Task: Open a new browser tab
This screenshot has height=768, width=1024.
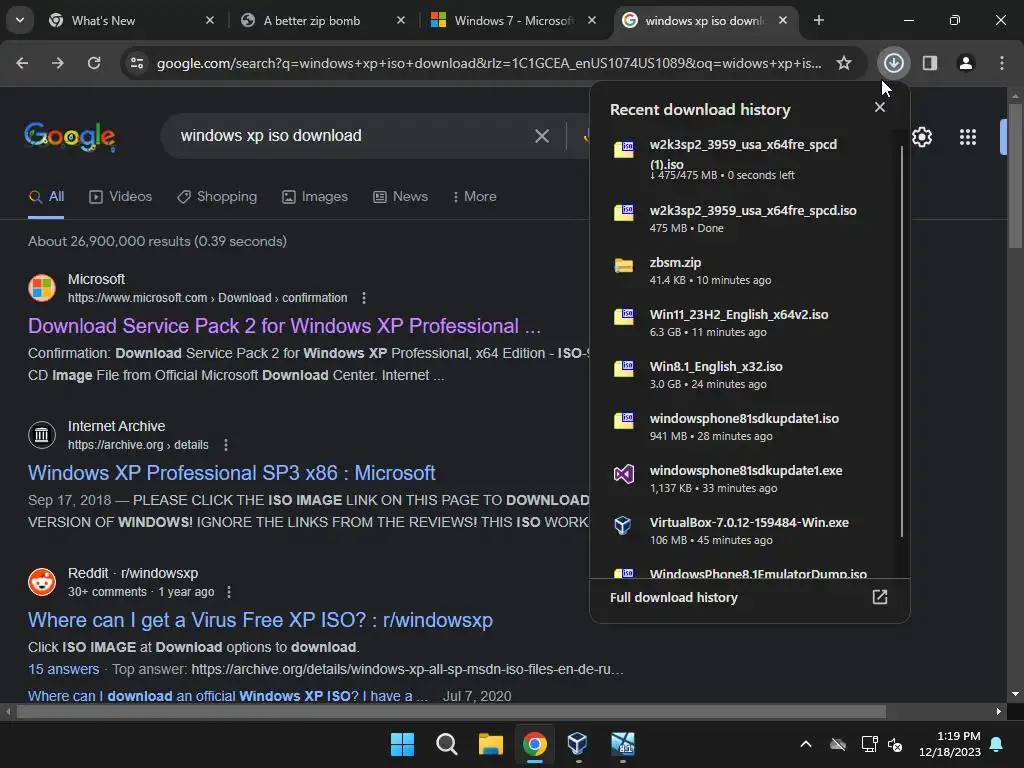Action: click(x=819, y=20)
